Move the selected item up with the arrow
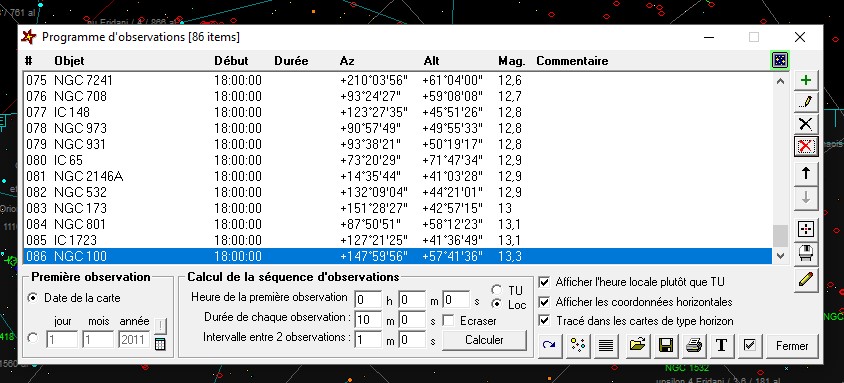The width and height of the screenshot is (844, 383). (806, 173)
